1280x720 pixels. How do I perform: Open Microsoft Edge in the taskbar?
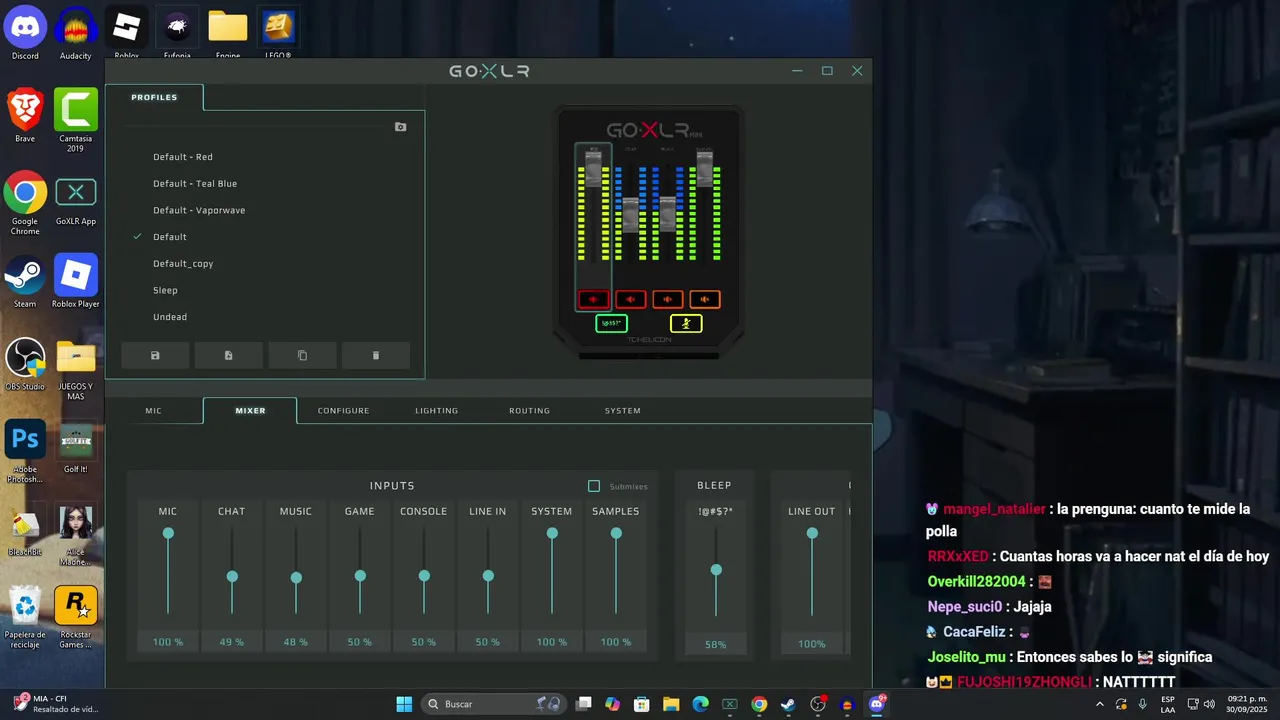click(x=701, y=704)
